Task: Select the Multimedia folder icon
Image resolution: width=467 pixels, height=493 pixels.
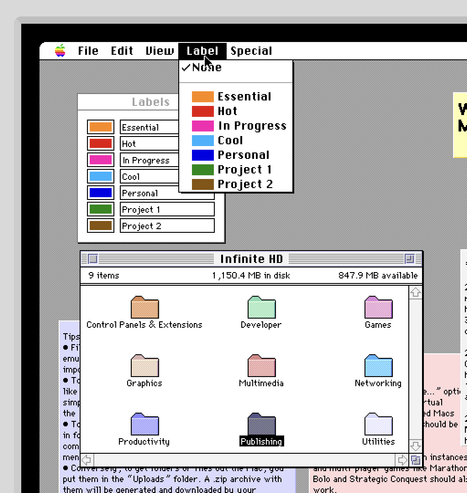Action: pyautogui.click(x=262, y=365)
